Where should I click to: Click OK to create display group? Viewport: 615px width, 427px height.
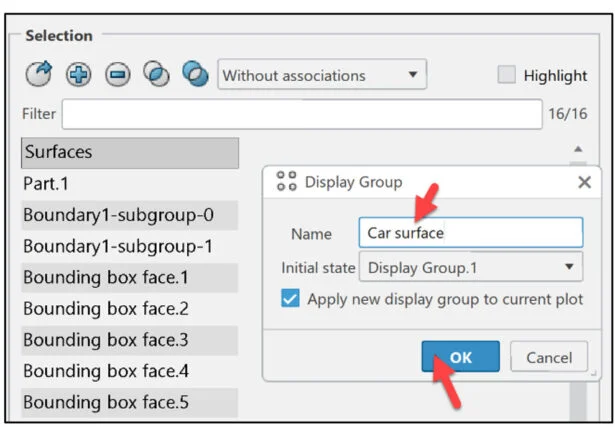[460, 357]
